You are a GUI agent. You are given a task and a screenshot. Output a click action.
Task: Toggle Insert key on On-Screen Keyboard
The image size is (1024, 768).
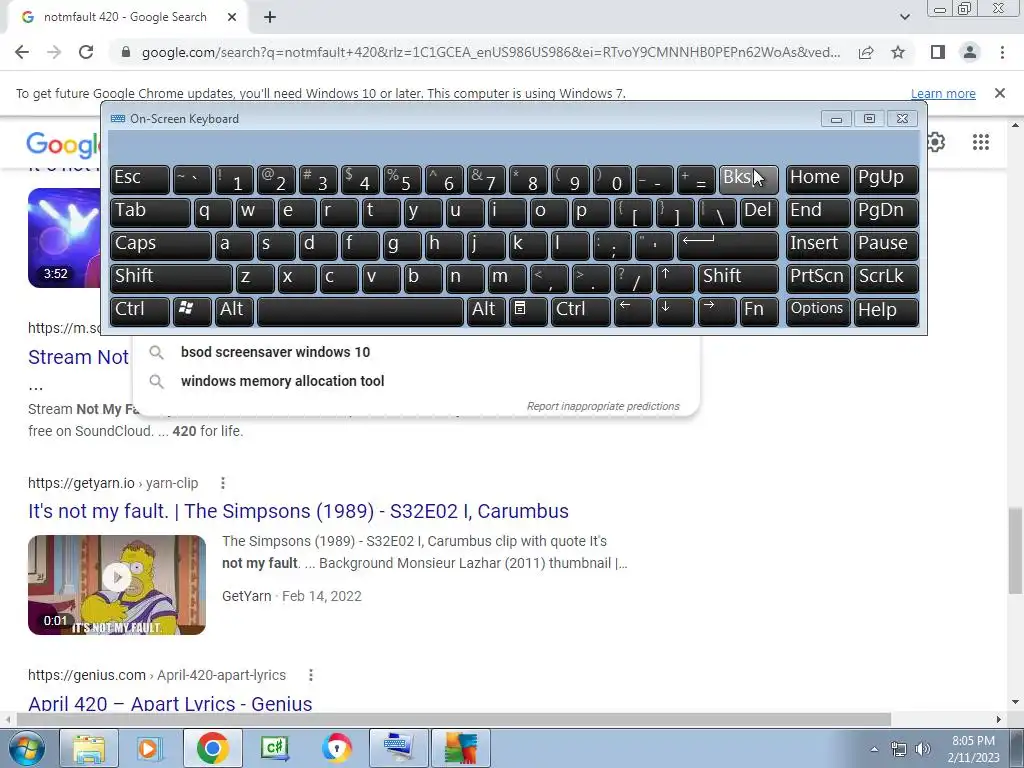click(x=818, y=244)
